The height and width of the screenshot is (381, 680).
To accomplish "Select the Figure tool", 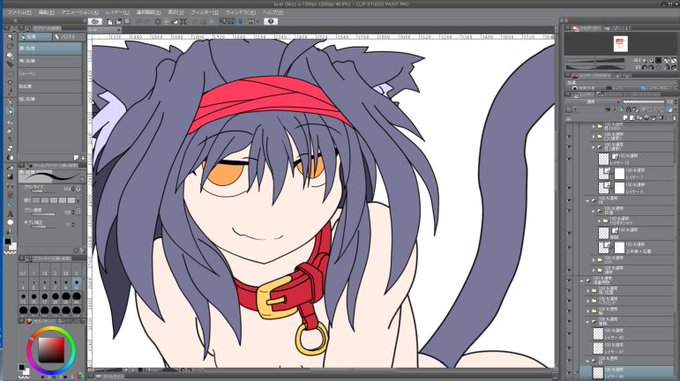I will [x=10, y=186].
